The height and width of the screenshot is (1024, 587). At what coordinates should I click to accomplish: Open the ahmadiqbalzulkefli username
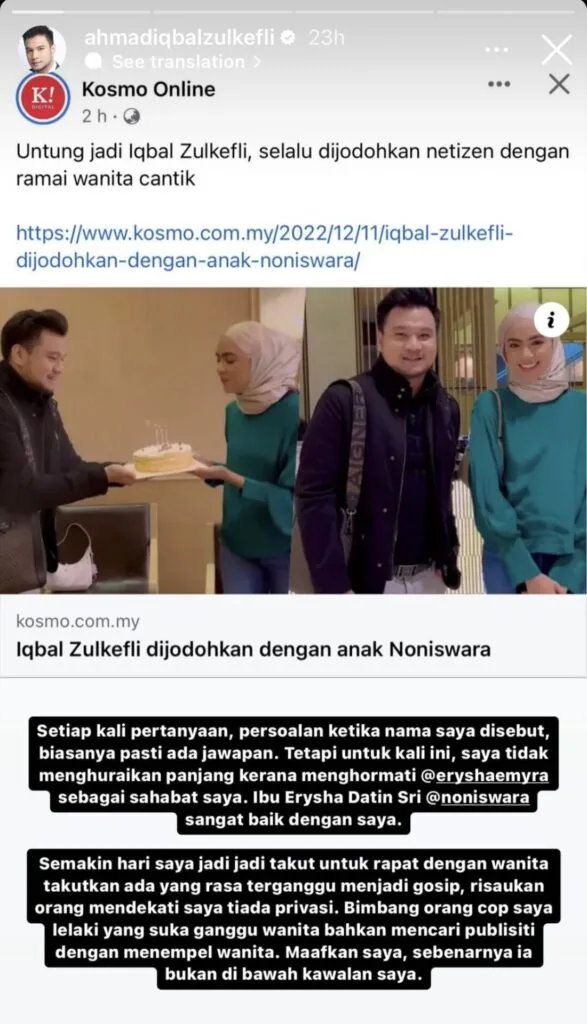tap(180, 38)
